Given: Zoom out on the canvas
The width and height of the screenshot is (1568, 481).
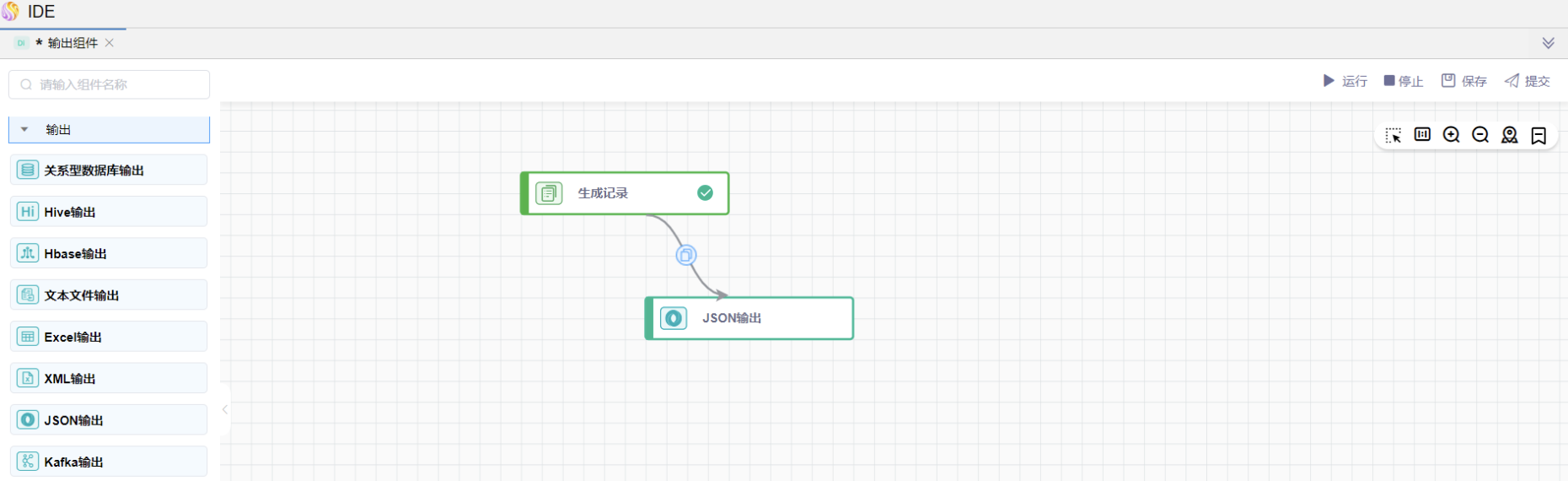Looking at the screenshot, I should (x=1480, y=135).
